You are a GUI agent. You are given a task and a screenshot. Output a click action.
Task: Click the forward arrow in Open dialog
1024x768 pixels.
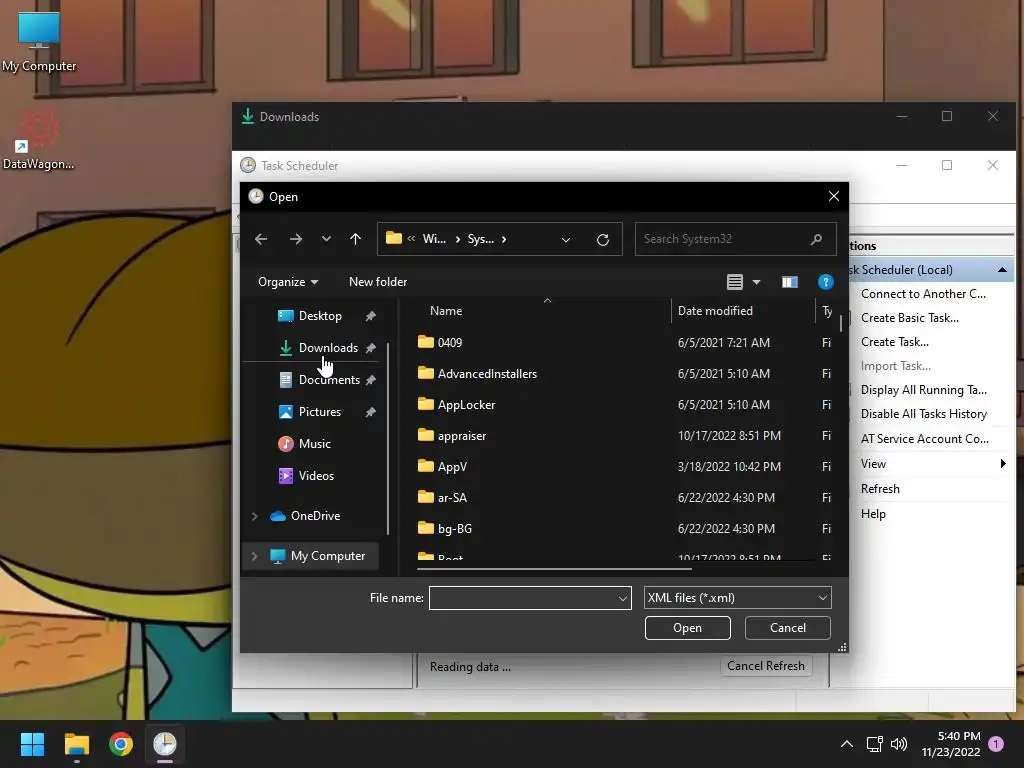[x=296, y=239]
